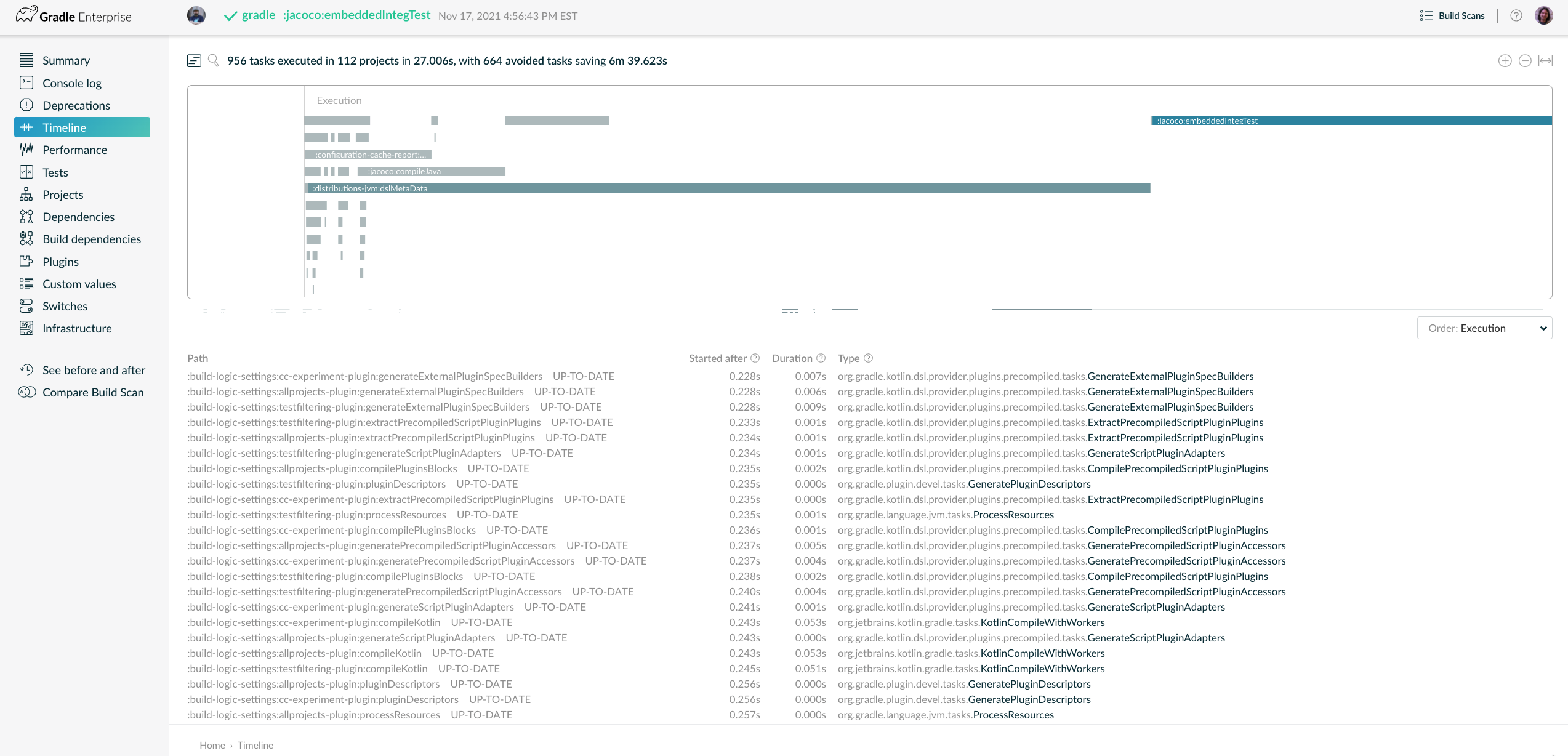Image resolution: width=1568 pixels, height=756 pixels.
Task: Select the :jacoco:embeddedIntegTest timeline bar
Action: 1351,121
